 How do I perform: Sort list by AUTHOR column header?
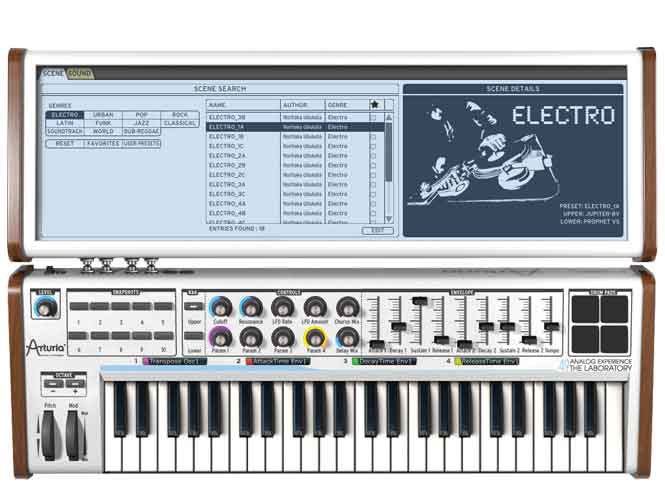pos(303,104)
